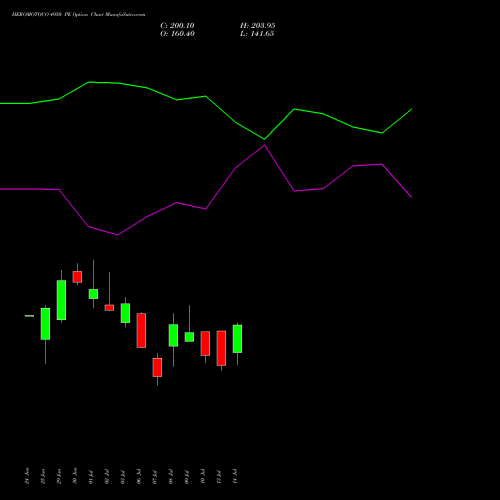Select the green candle above 08 Jul
This screenshot has width=500, height=500.
173,335
